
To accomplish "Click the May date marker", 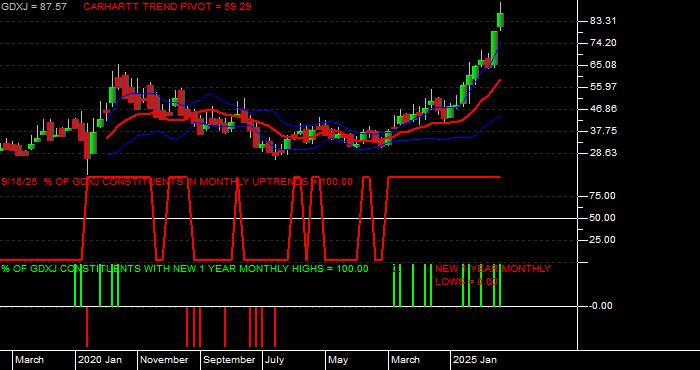I will click(338, 360).
